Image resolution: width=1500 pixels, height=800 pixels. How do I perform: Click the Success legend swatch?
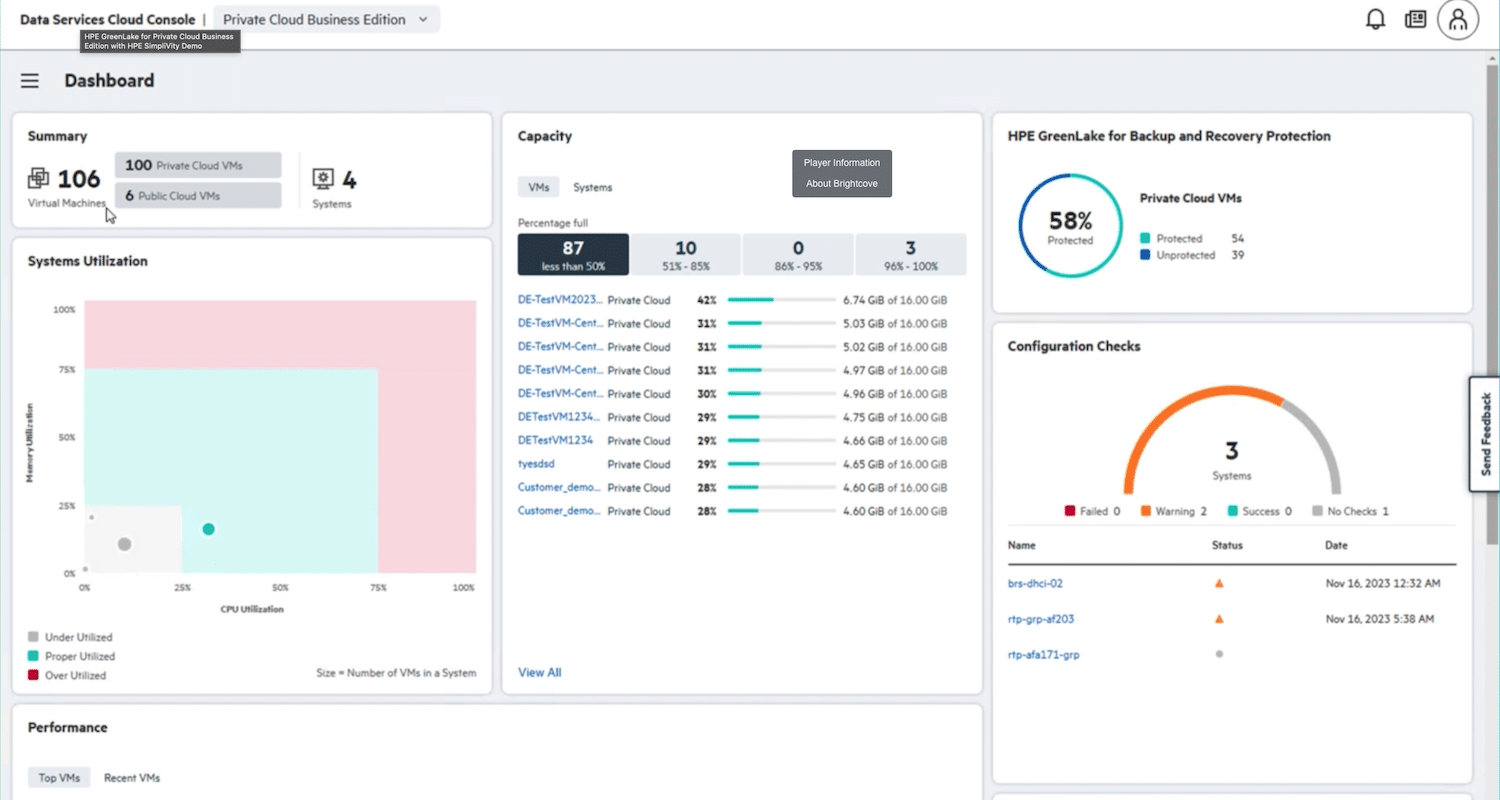coord(1233,511)
